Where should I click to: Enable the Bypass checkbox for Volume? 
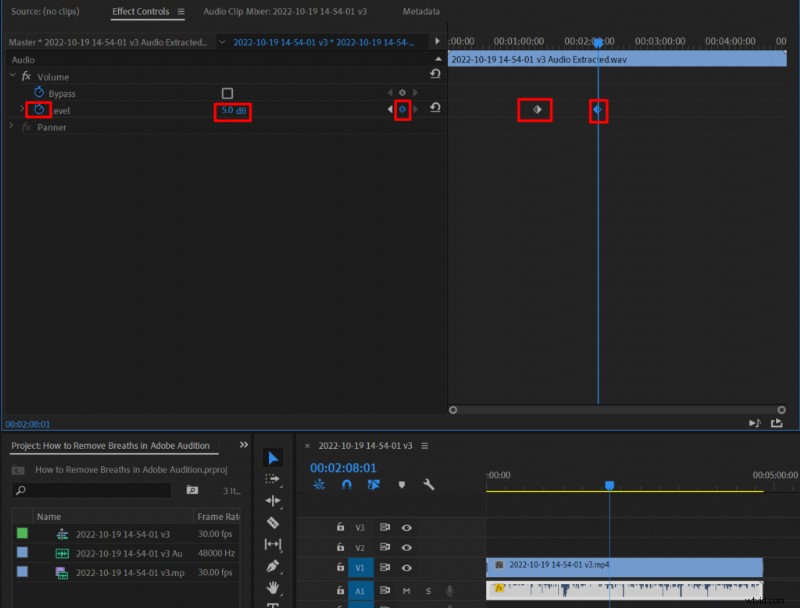(228, 91)
